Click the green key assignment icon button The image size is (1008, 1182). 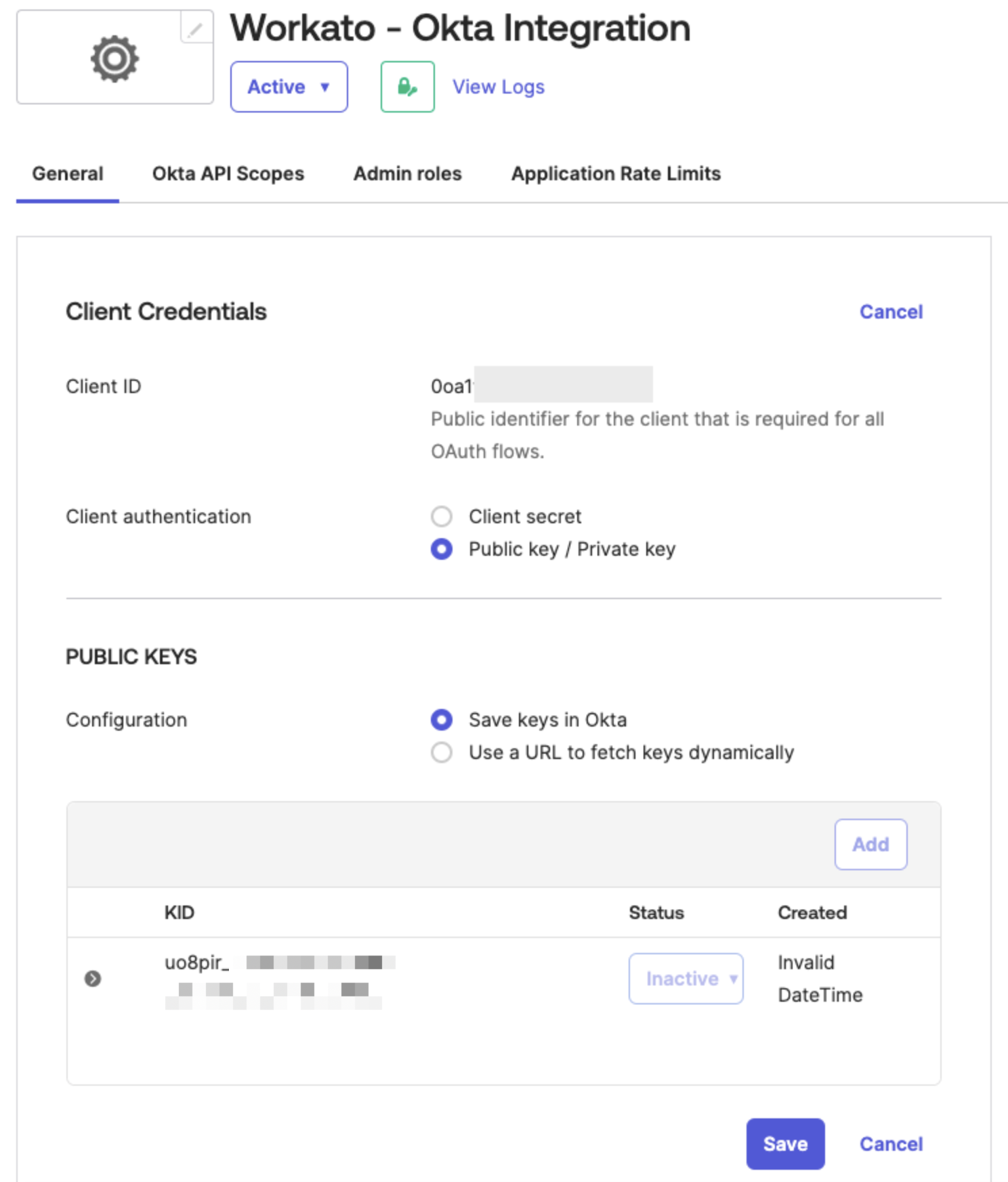click(407, 87)
